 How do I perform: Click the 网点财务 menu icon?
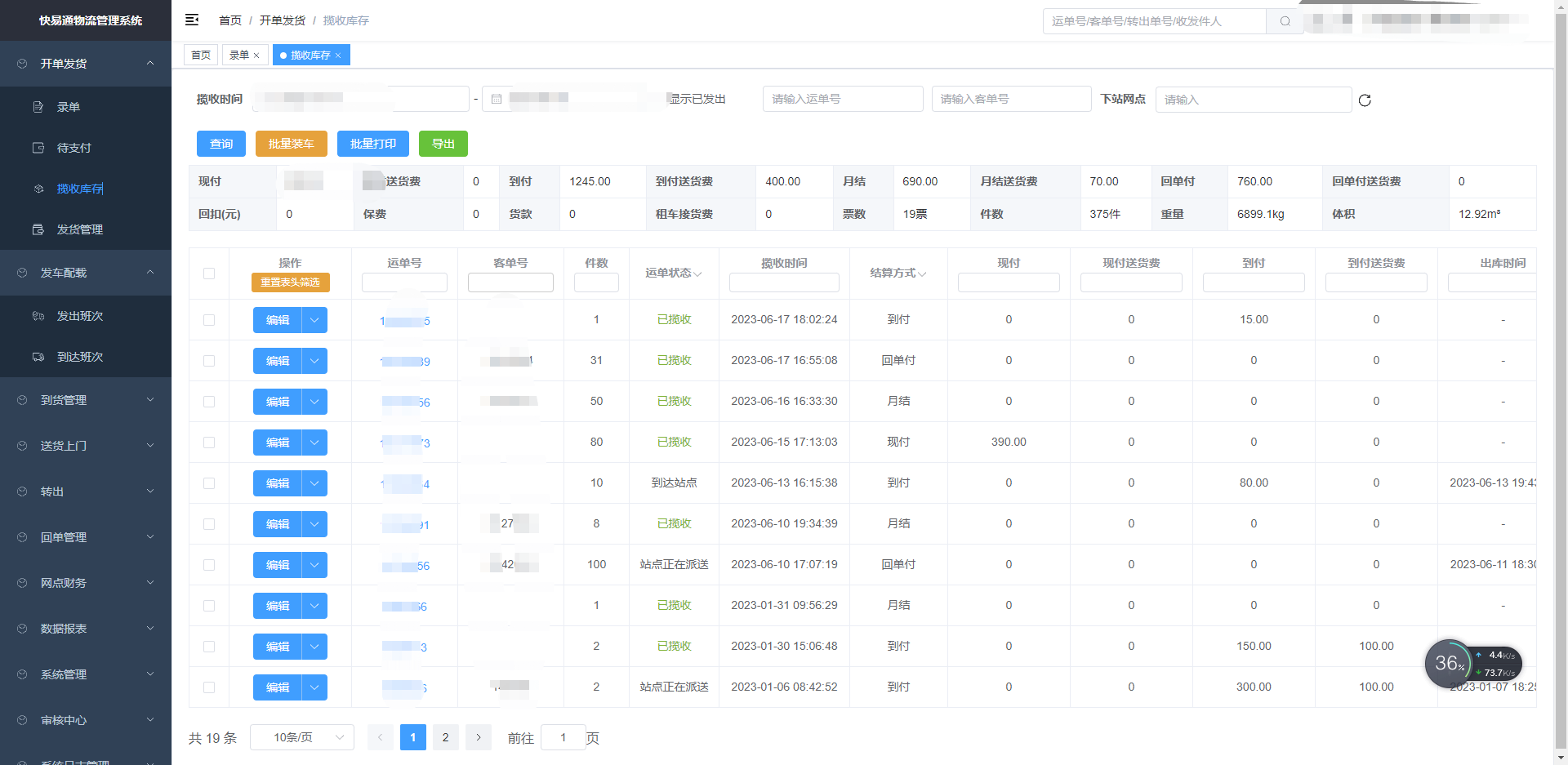(22, 583)
